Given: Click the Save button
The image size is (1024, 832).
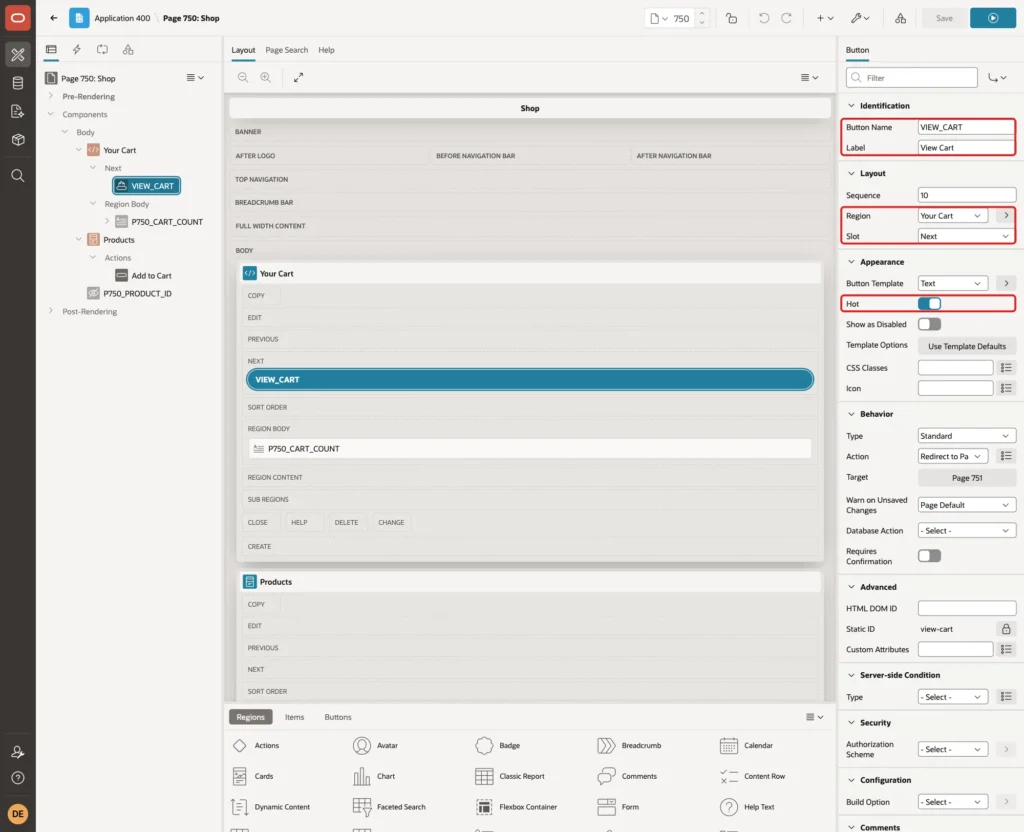Looking at the screenshot, I should [x=944, y=18].
